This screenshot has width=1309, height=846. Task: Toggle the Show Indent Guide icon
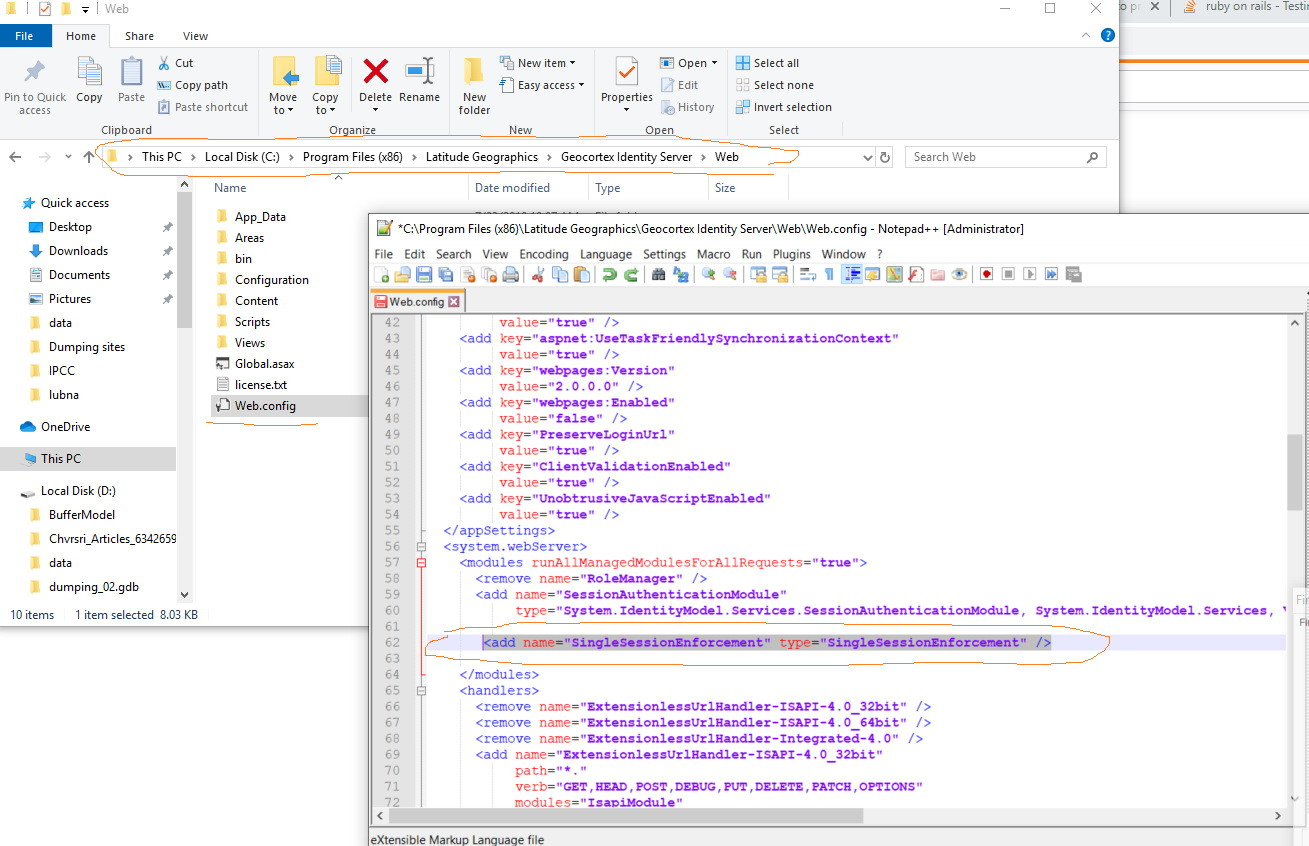click(852, 275)
